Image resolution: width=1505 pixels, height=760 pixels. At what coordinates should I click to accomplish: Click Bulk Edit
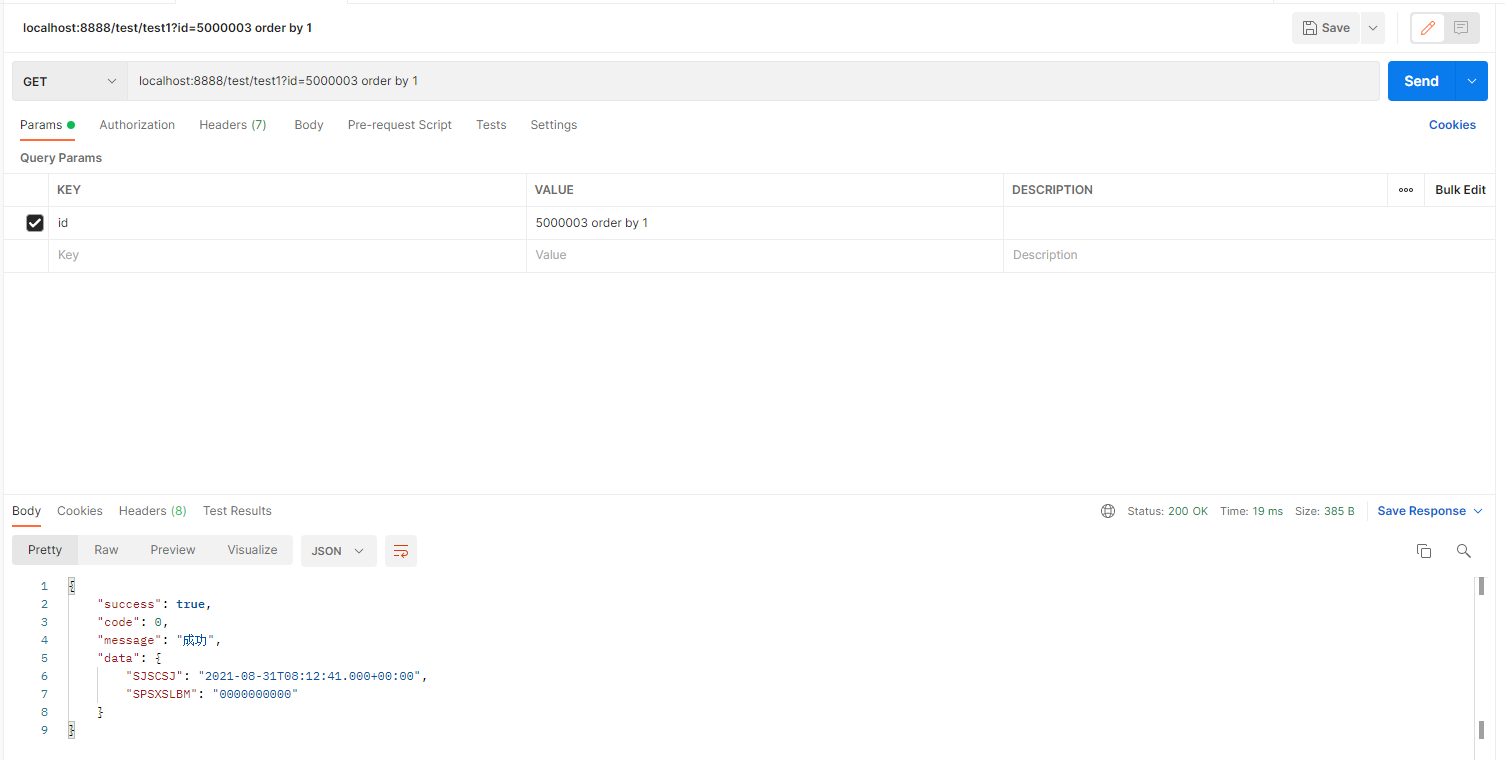click(1460, 190)
